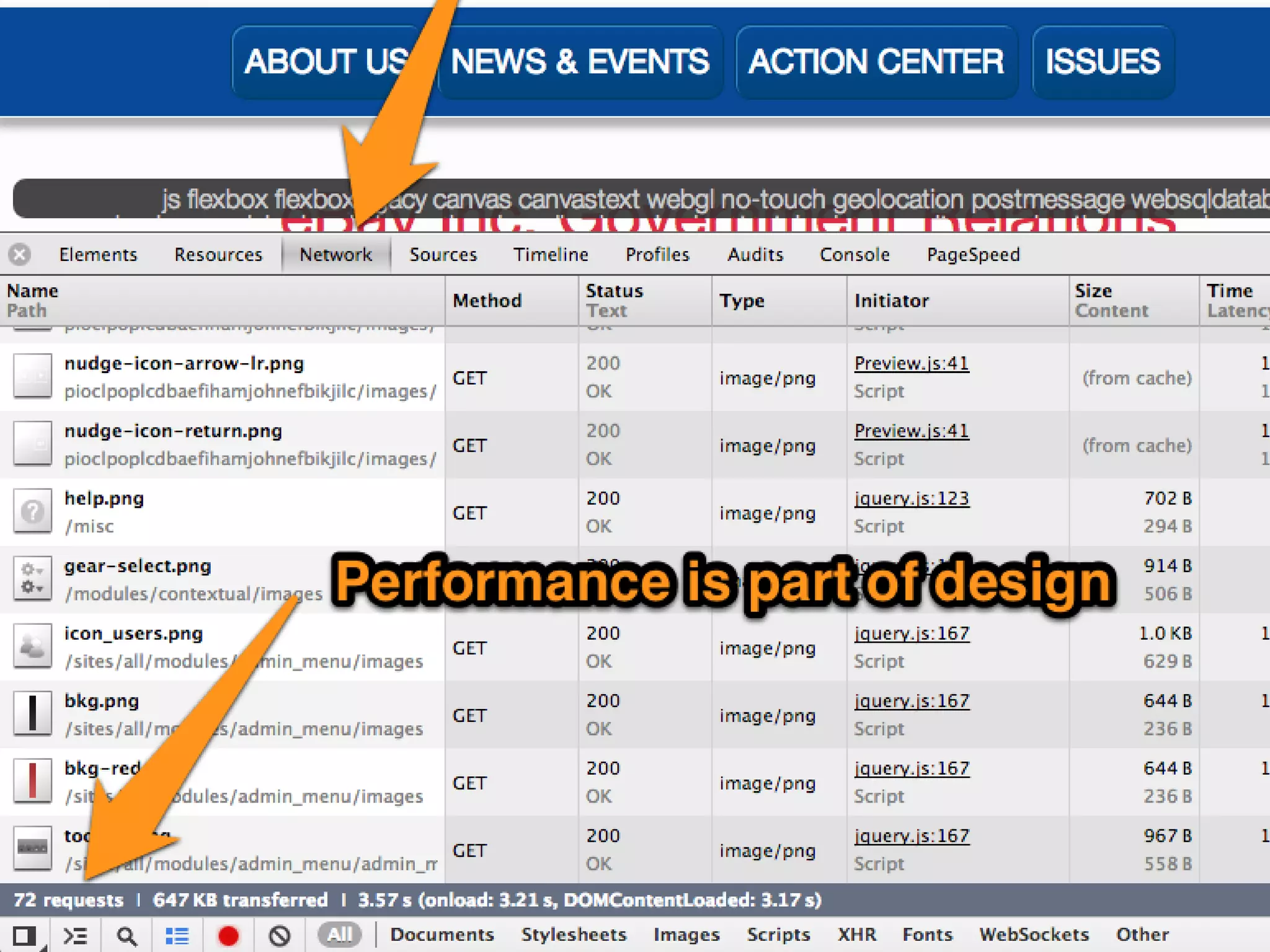Open the Timeline tab
Viewport: 1270px width, 952px height.
551,255
